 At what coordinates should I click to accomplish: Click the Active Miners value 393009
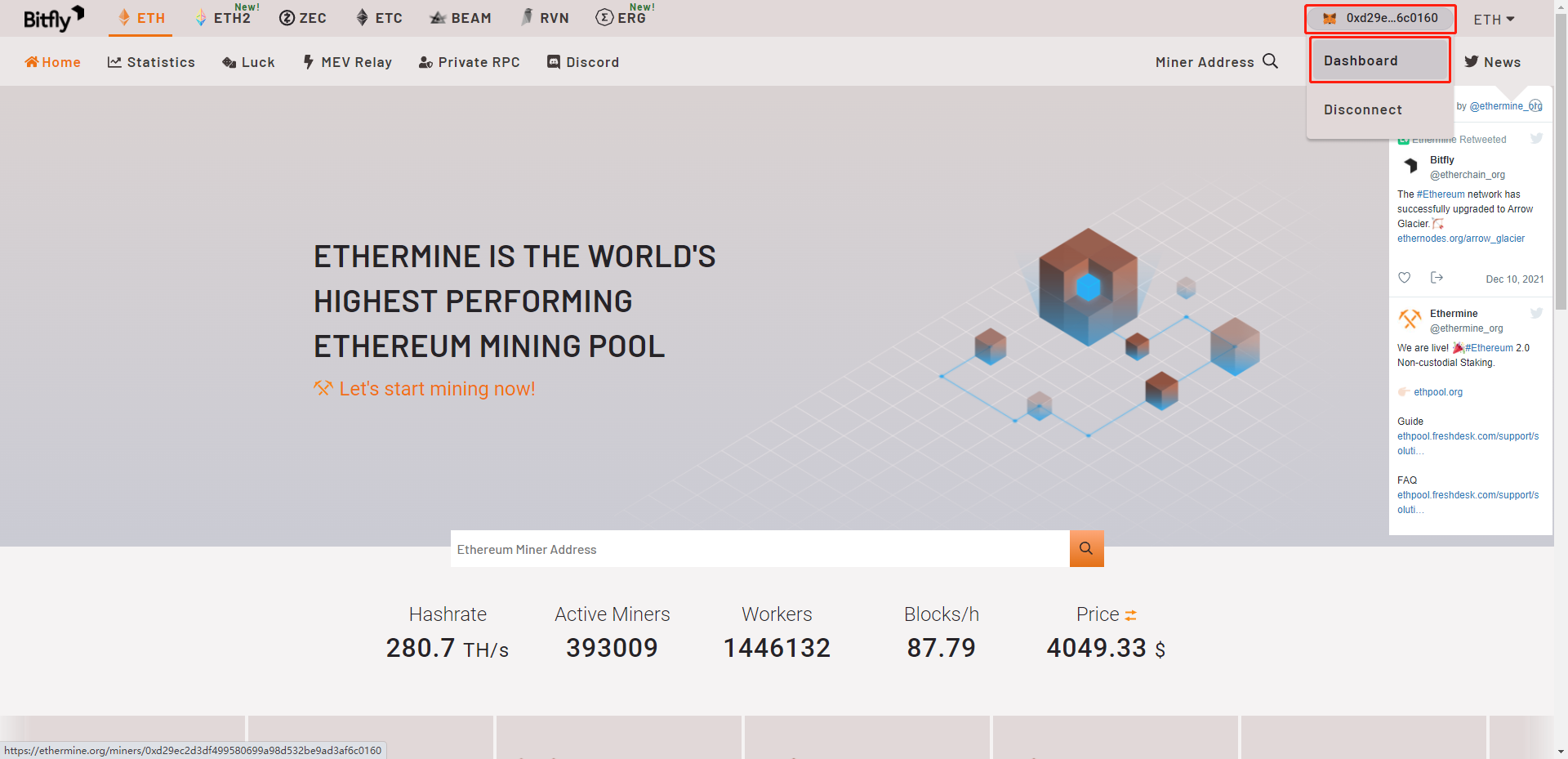point(612,648)
